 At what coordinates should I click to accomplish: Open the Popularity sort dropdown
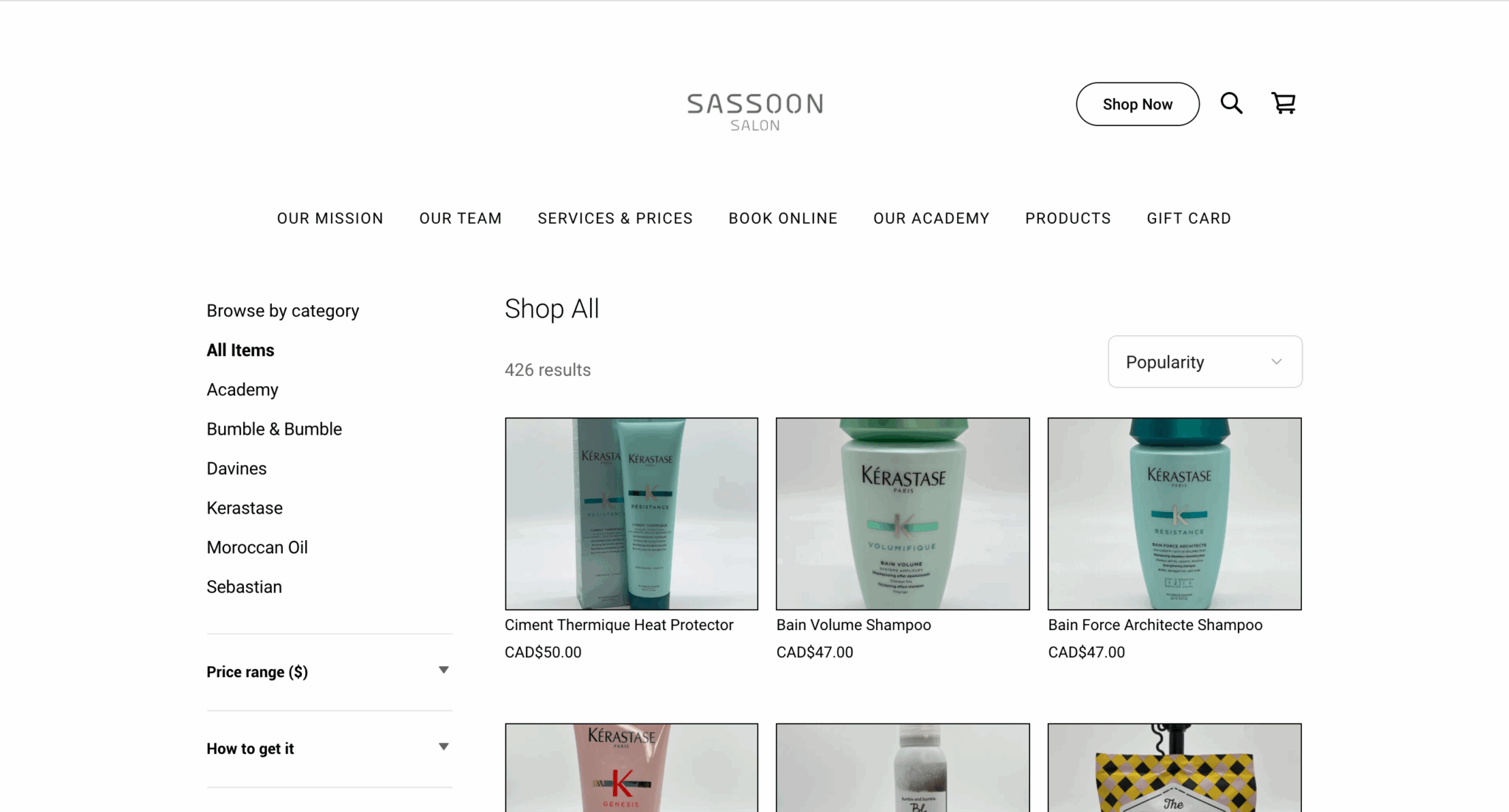click(1205, 362)
